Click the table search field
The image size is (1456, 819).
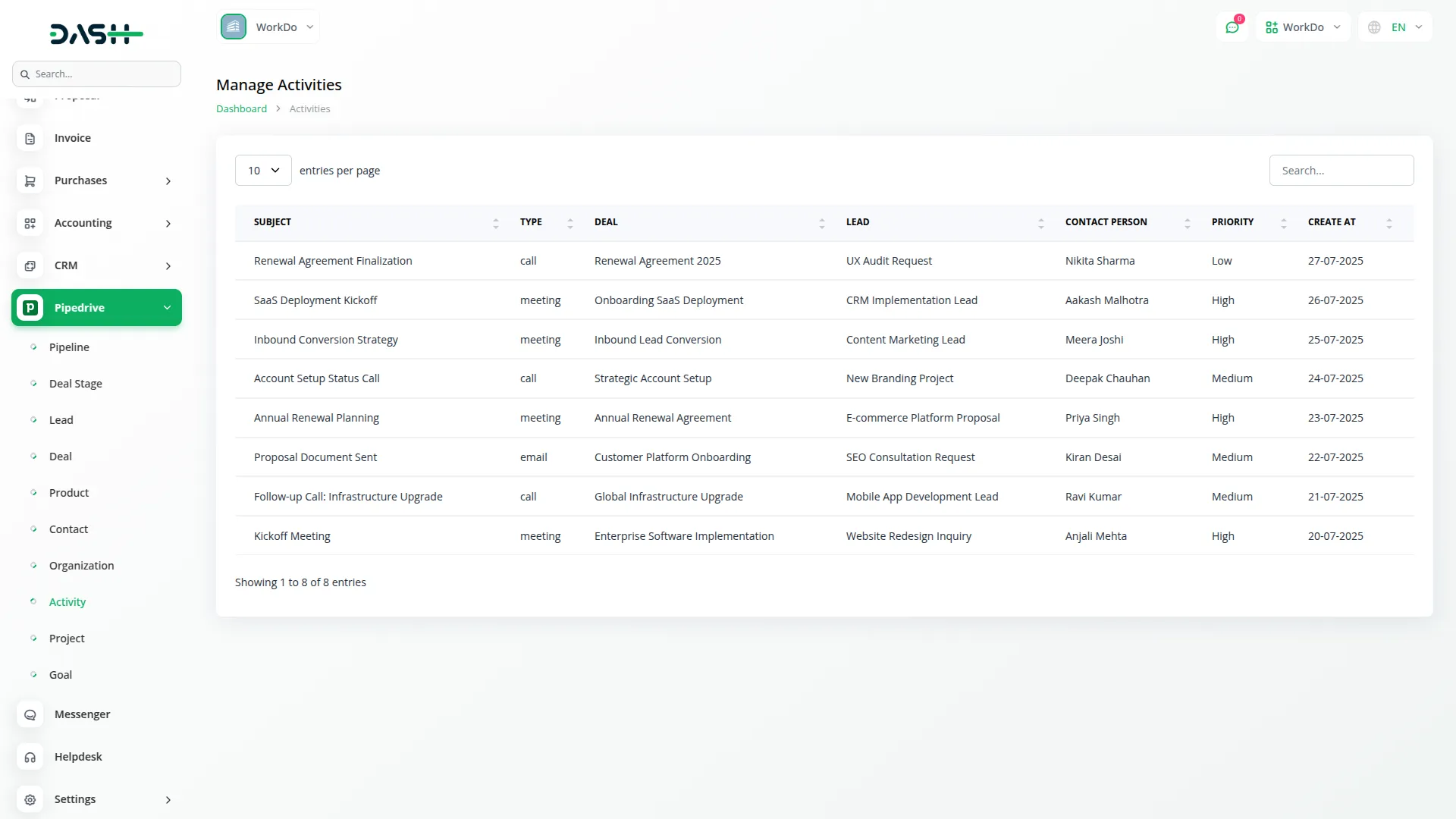[1341, 170]
